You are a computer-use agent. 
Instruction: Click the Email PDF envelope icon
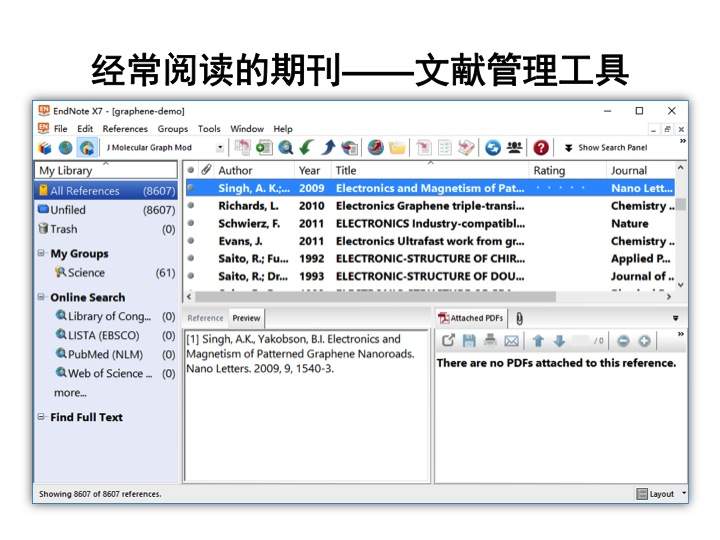click(511, 341)
